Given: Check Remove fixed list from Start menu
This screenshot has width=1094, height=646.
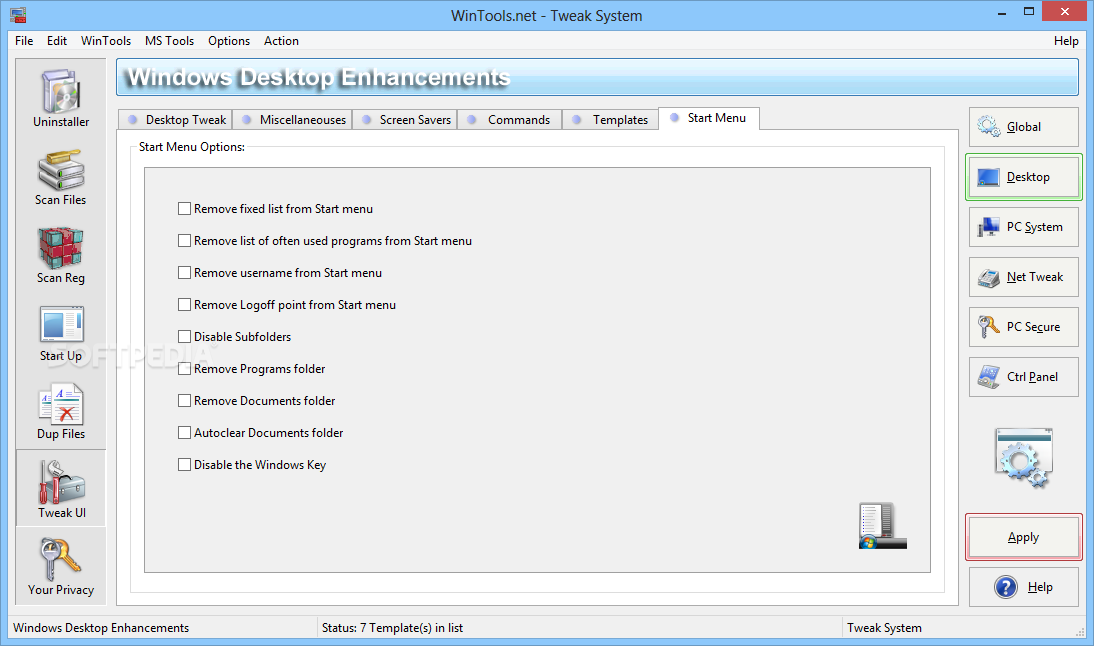Looking at the screenshot, I should [184, 209].
